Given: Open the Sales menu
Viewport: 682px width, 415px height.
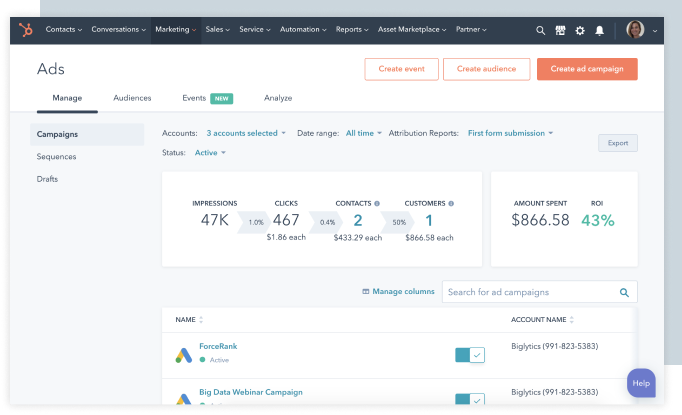Looking at the screenshot, I should [x=217, y=30].
